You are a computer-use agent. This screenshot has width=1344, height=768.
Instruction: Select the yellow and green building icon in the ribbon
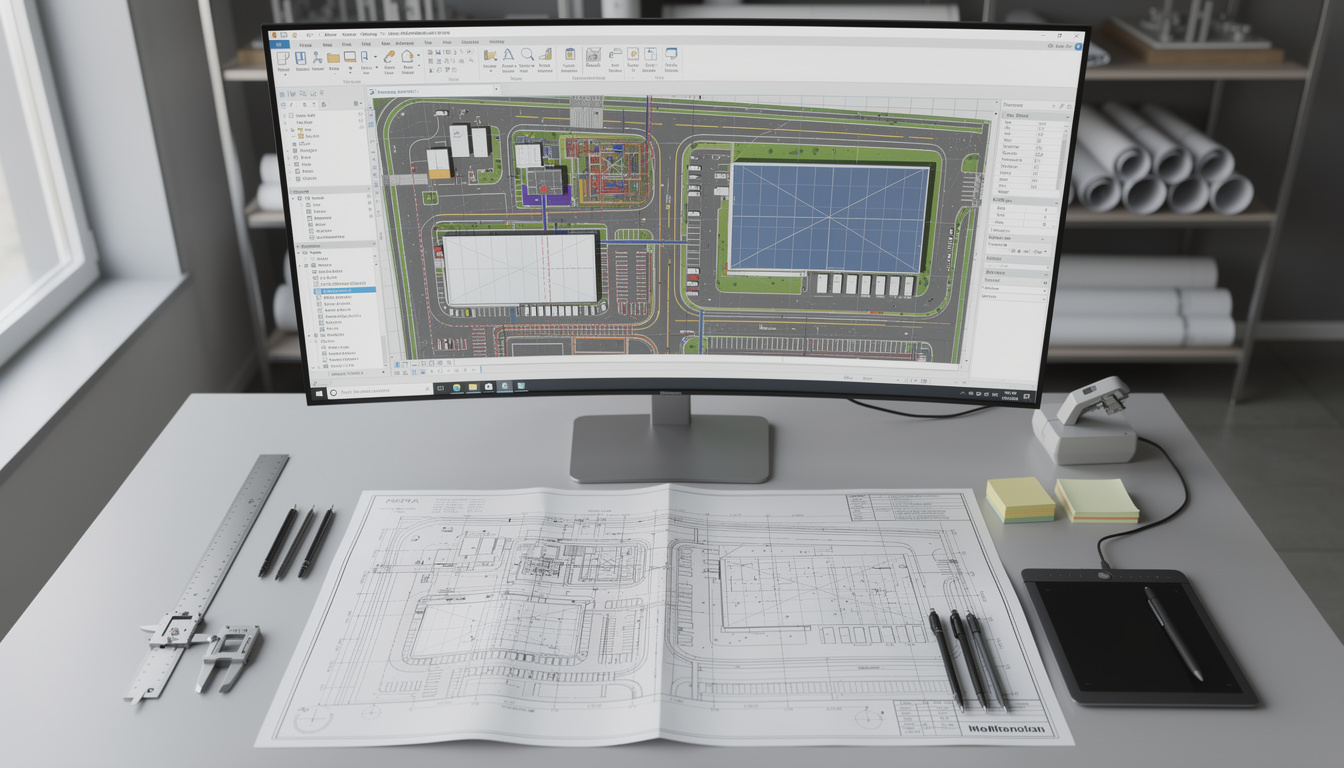pyautogui.click(x=545, y=55)
